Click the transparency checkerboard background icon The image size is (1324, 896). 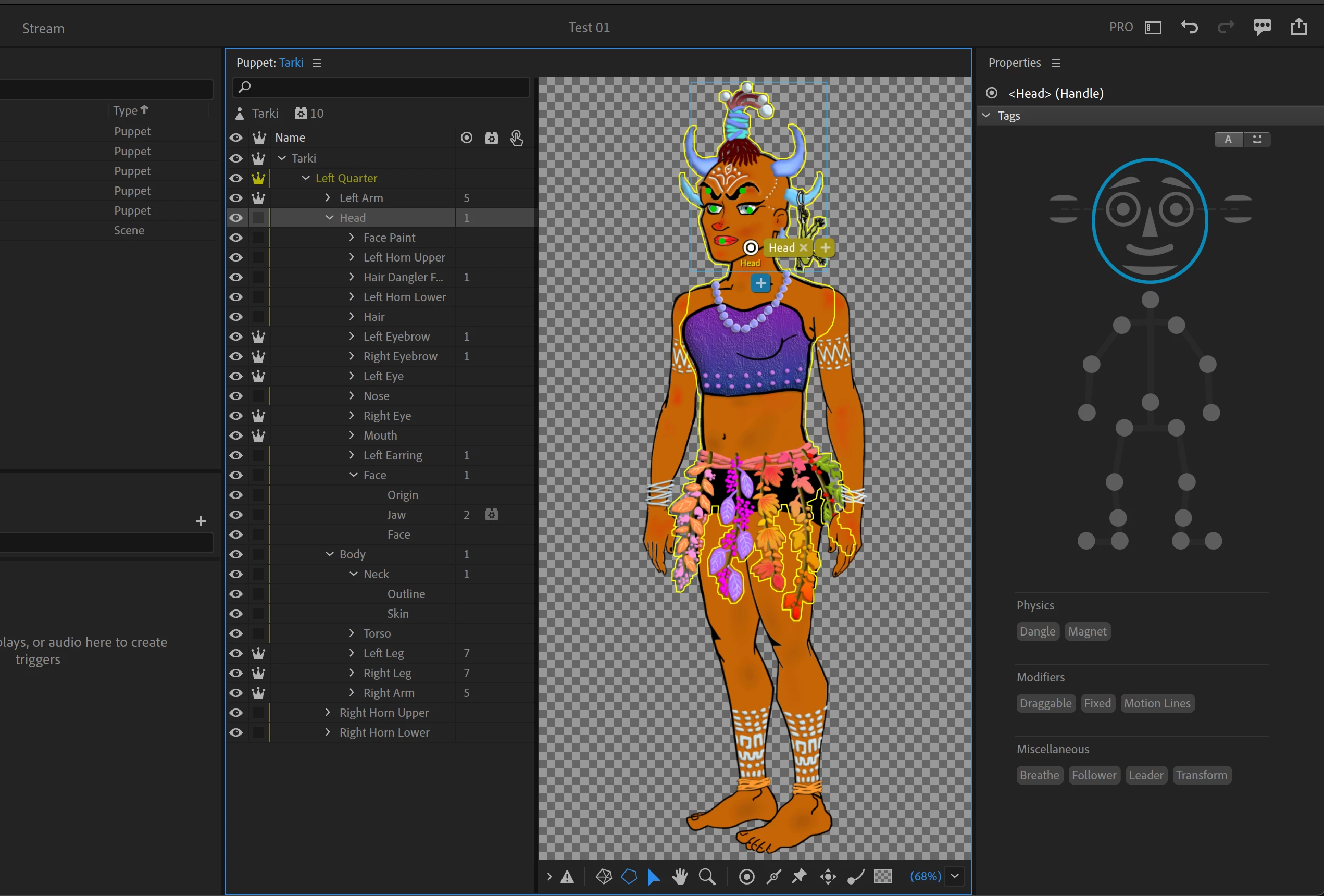(882, 877)
